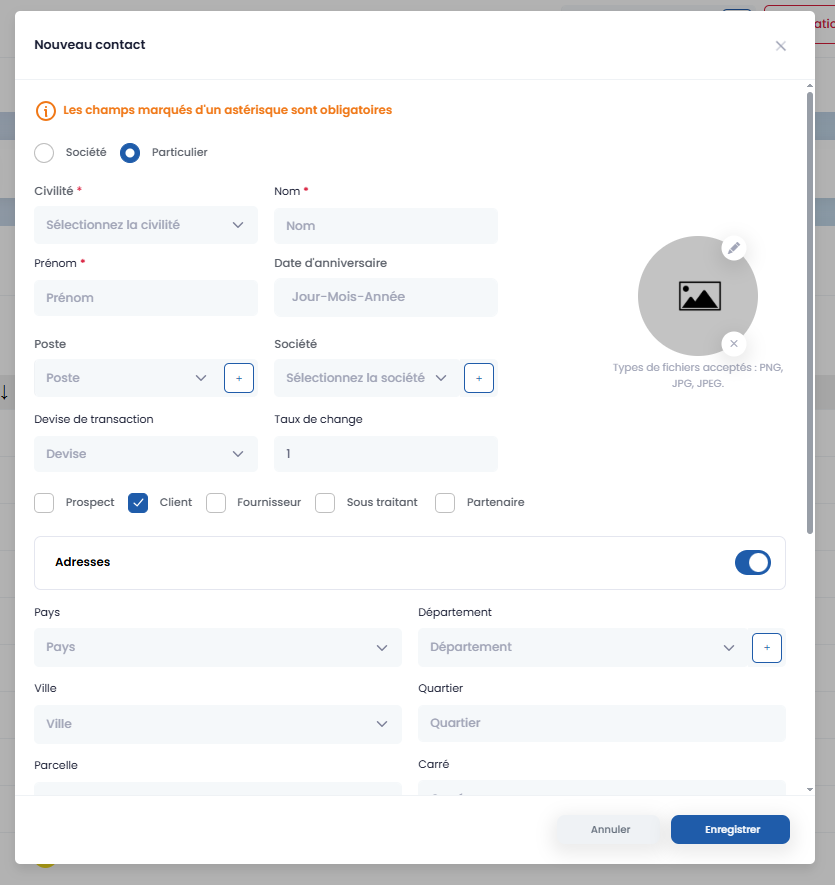This screenshot has width=835, height=885.
Task: Click the Nom input field
Action: tap(385, 226)
